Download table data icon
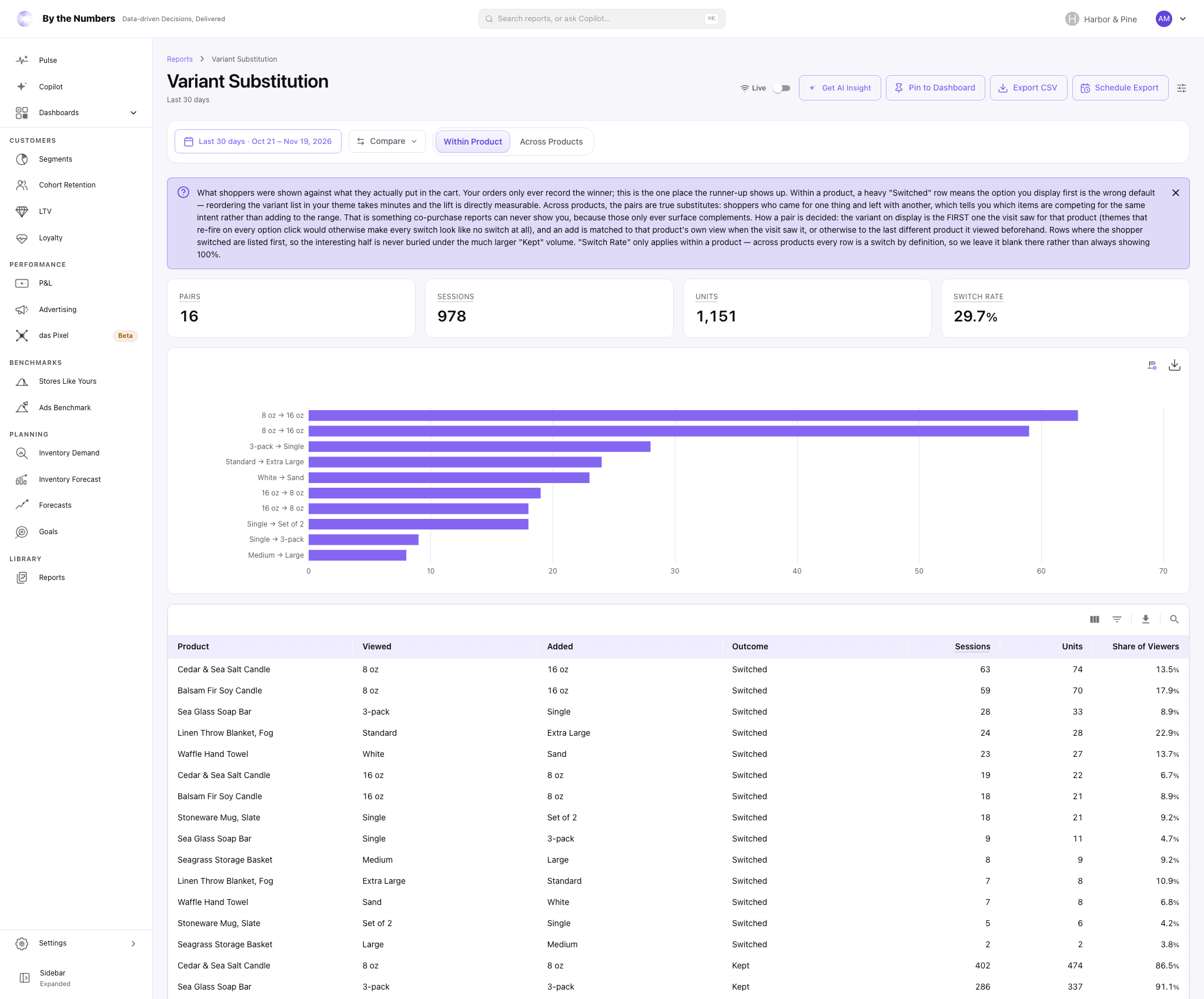This screenshot has width=1204, height=999. click(x=1145, y=619)
